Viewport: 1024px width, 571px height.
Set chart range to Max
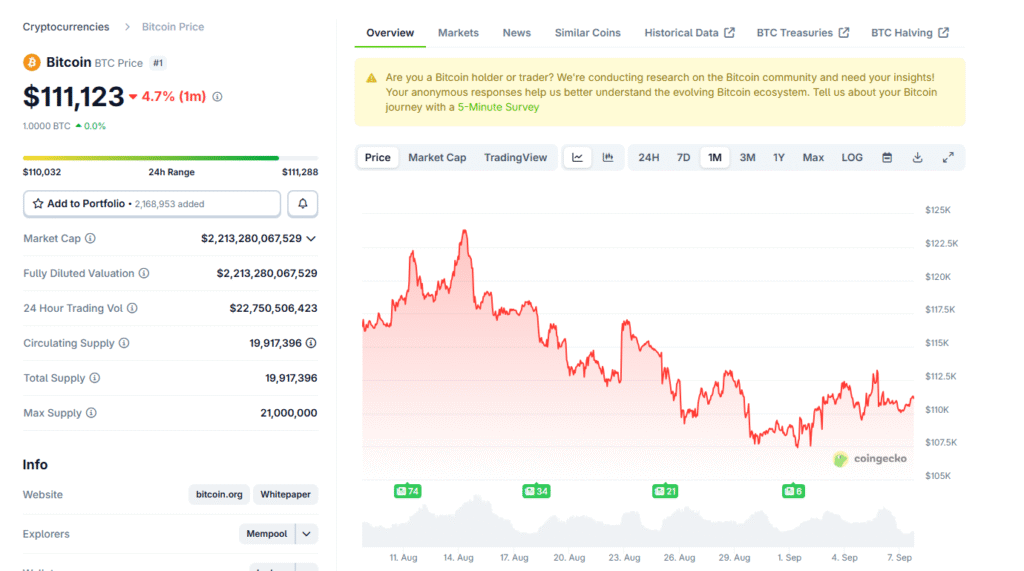pos(813,157)
